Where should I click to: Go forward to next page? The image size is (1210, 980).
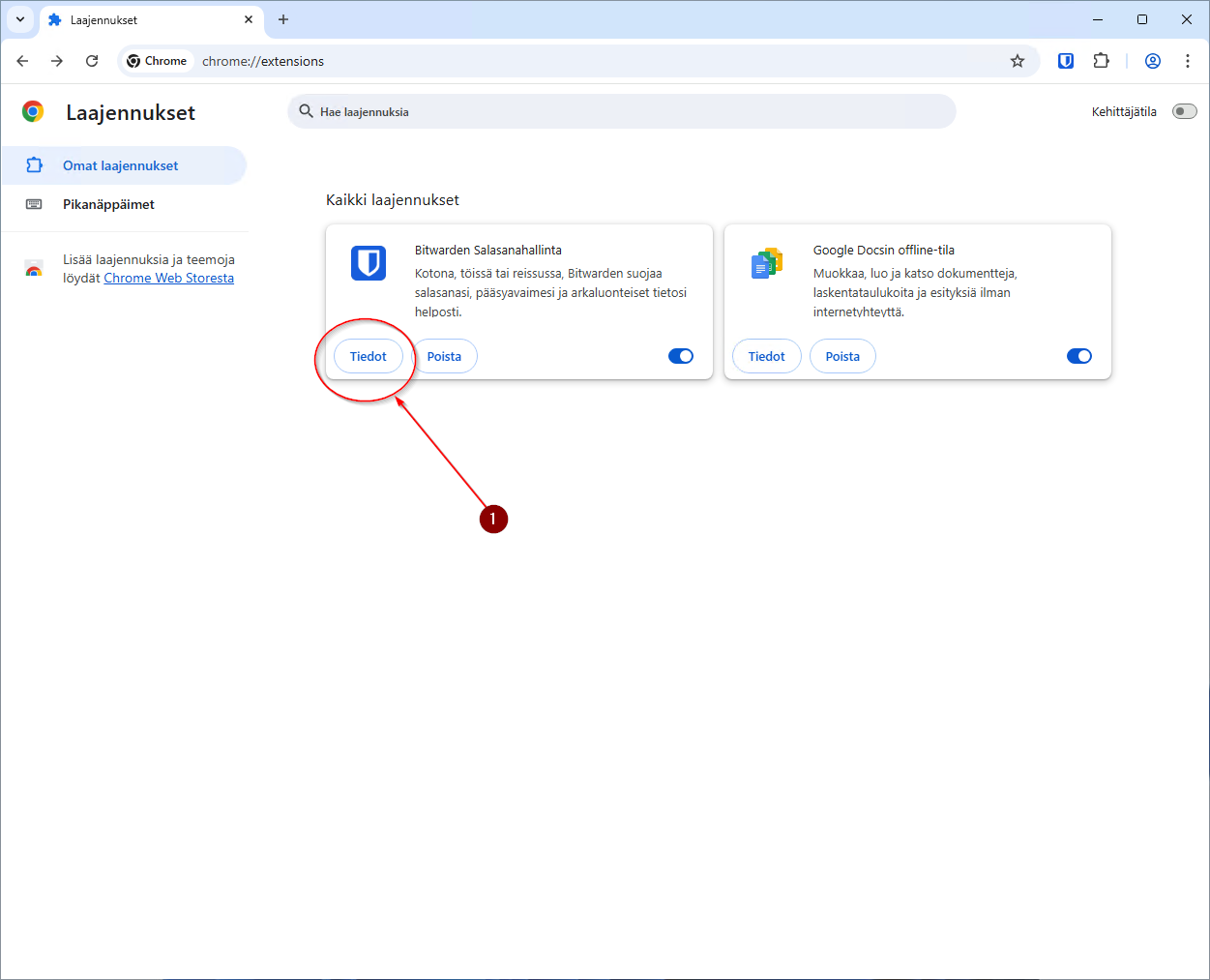pyautogui.click(x=57, y=61)
